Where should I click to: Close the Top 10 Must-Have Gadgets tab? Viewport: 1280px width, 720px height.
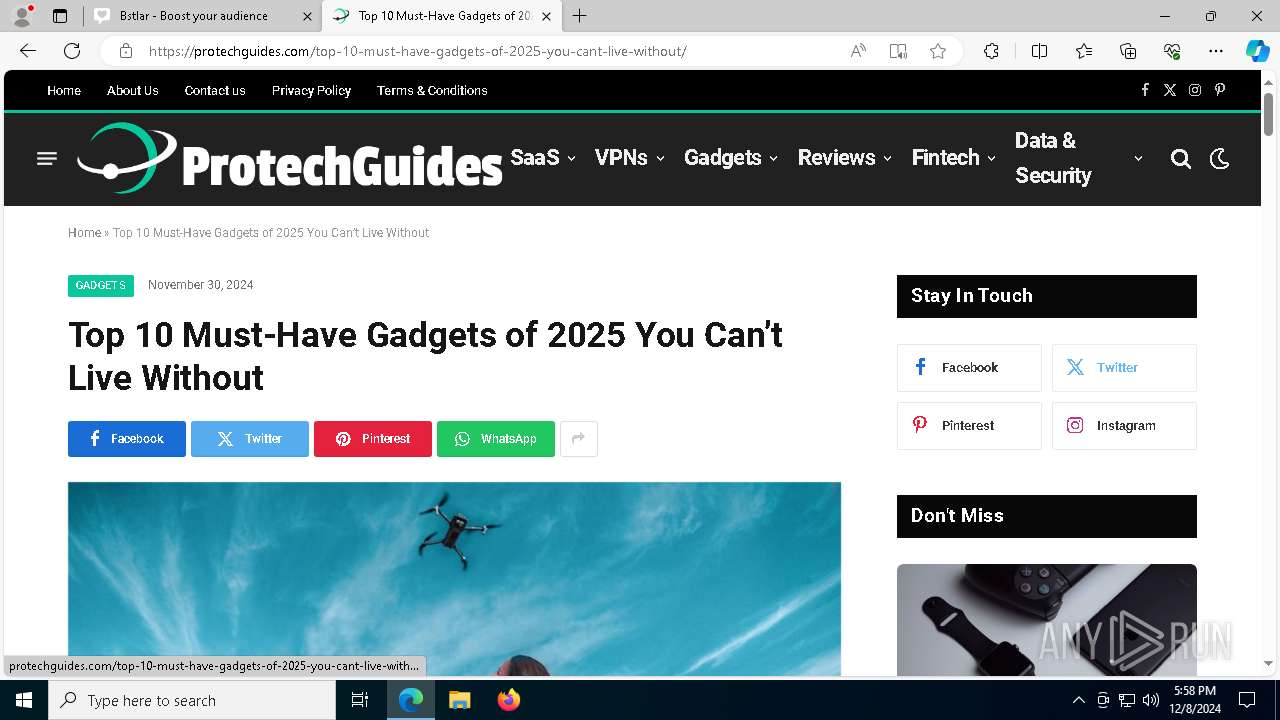(546, 16)
